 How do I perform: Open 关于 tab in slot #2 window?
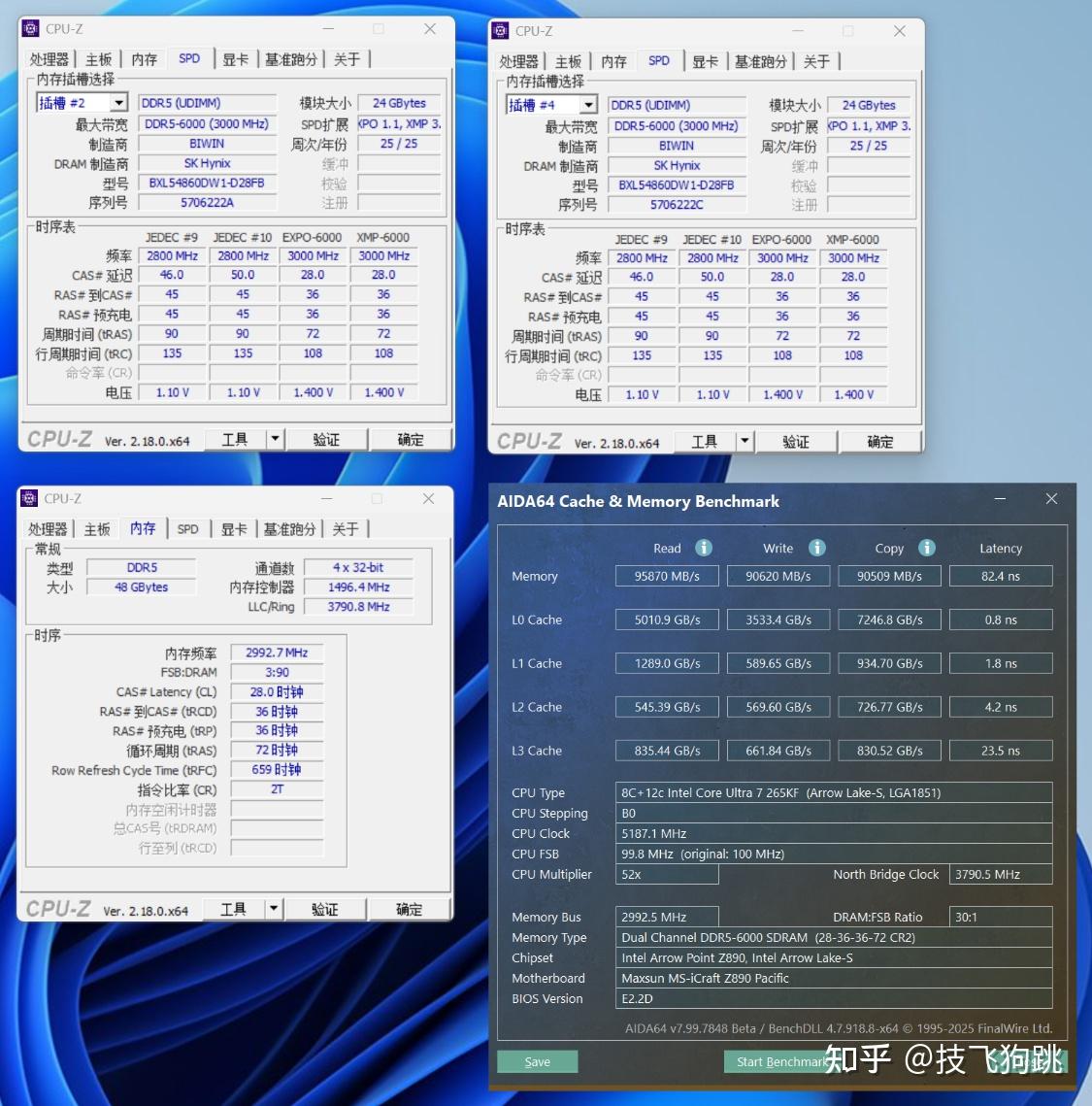click(347, 59)
